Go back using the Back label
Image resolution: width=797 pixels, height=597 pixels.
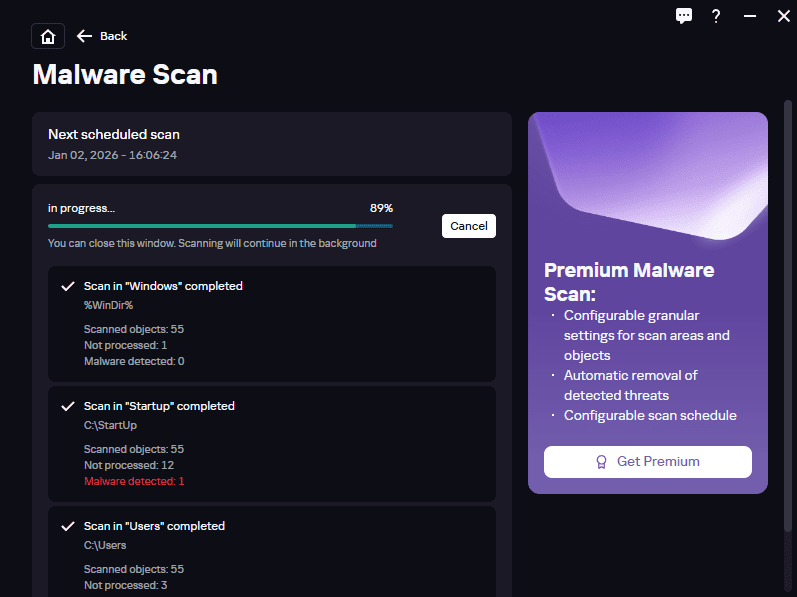tap(114, 36)
